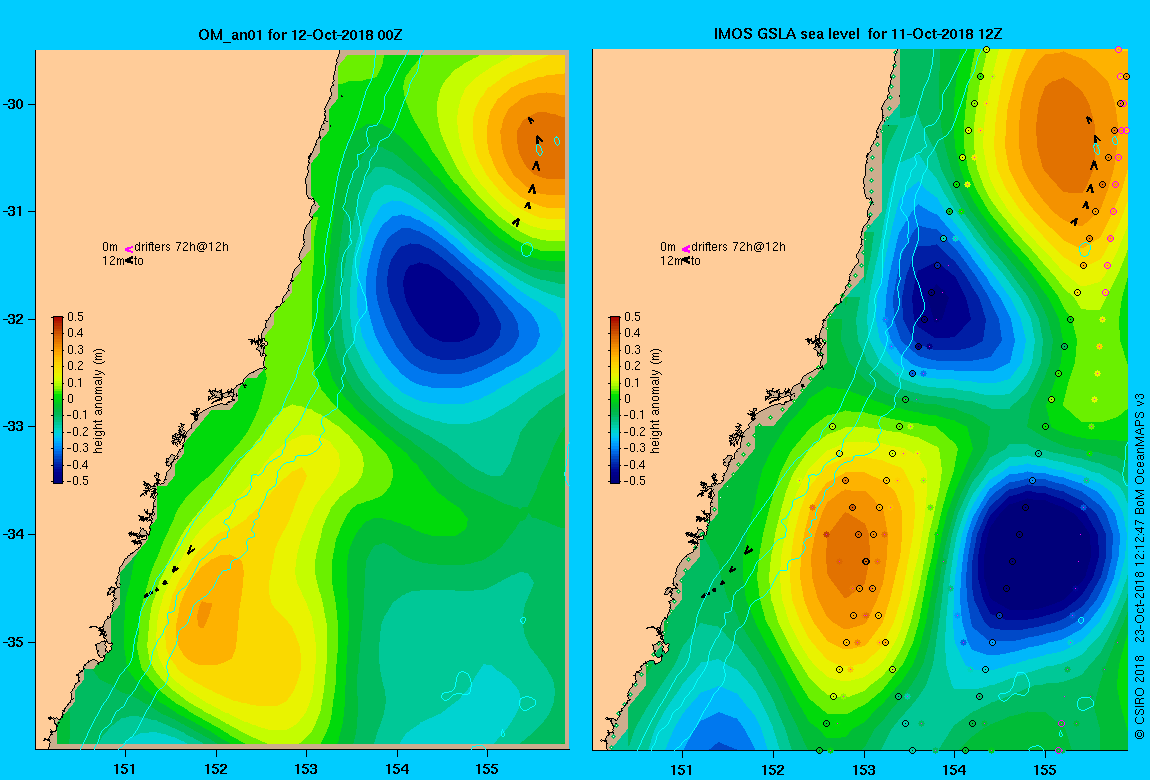Click the -32 latitude axis label
This screenshot has width=1150, height=780.
13,320
